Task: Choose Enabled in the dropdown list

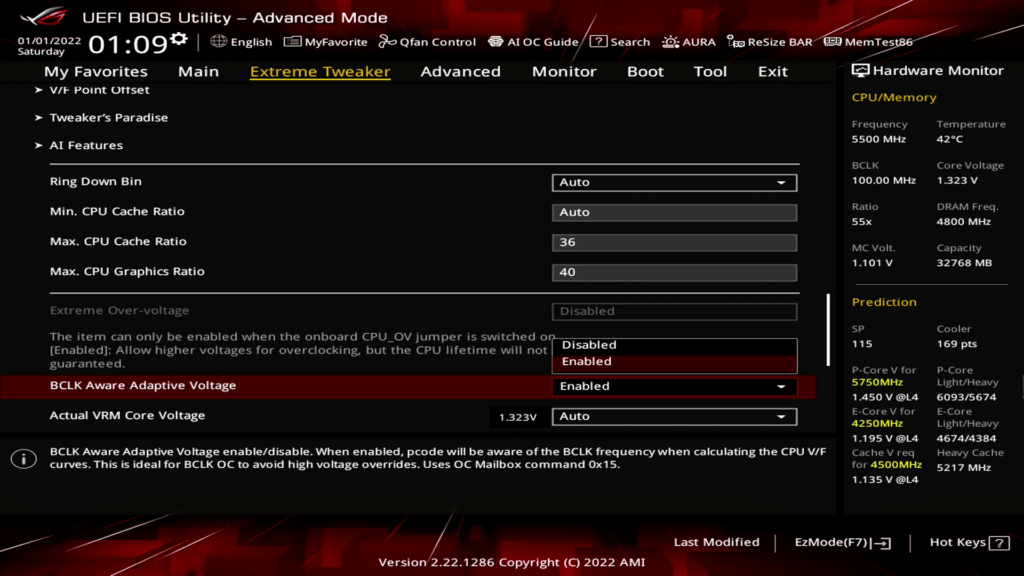Action: [x=674, y=362]
